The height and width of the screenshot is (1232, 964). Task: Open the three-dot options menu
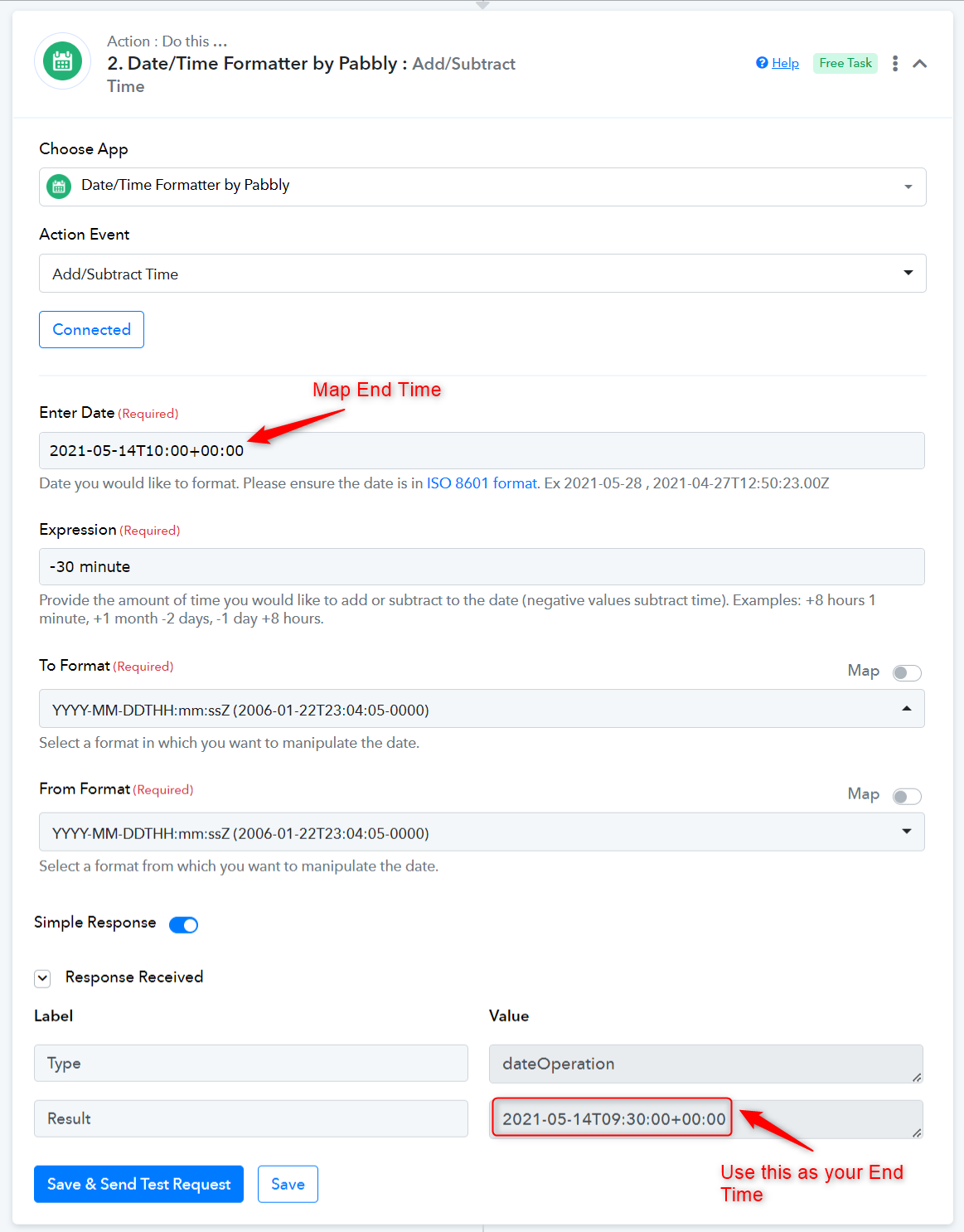pos(895,64)
